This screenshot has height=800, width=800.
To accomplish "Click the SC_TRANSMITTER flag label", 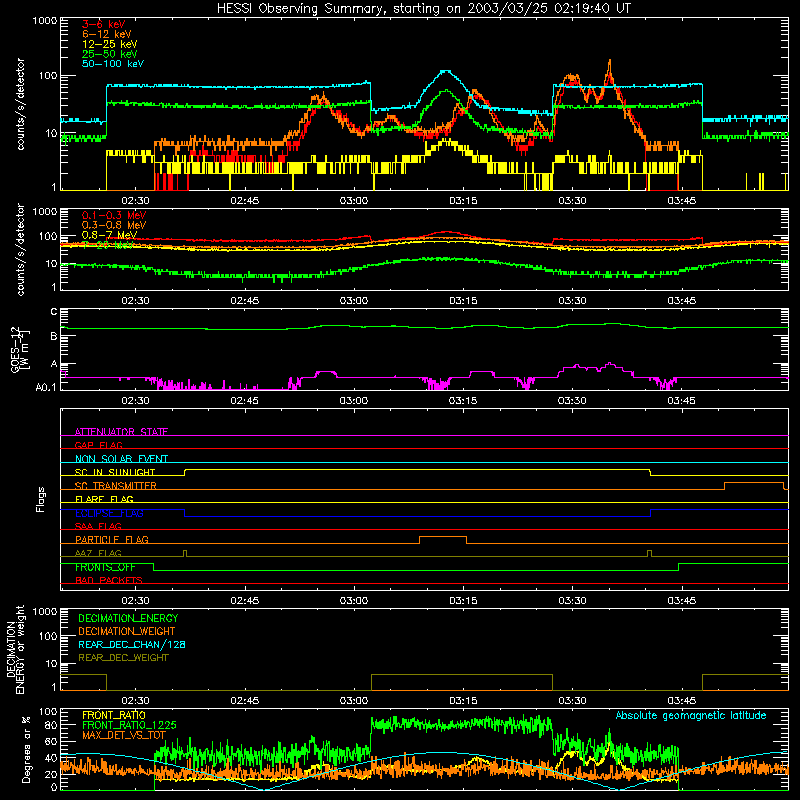I will (116, 485).
